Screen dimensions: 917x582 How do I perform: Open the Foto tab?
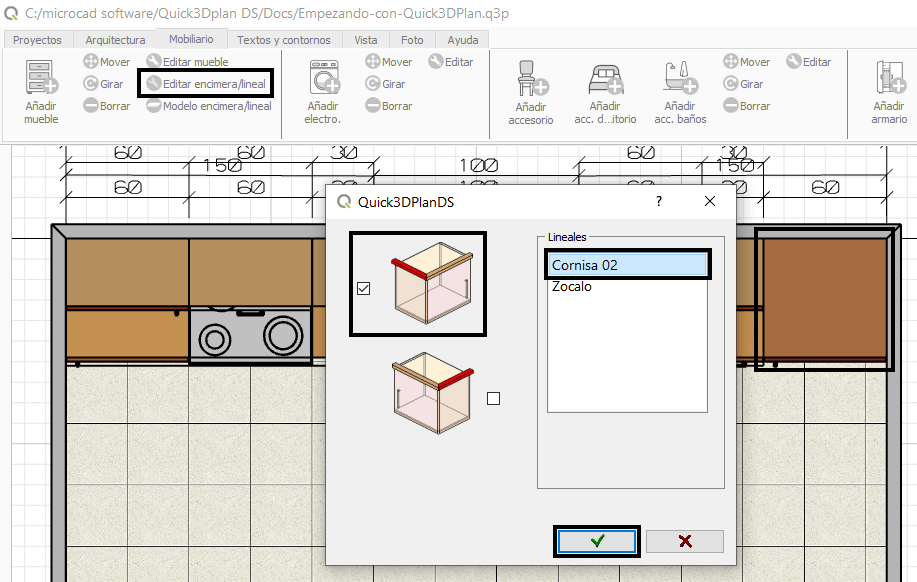412,40
